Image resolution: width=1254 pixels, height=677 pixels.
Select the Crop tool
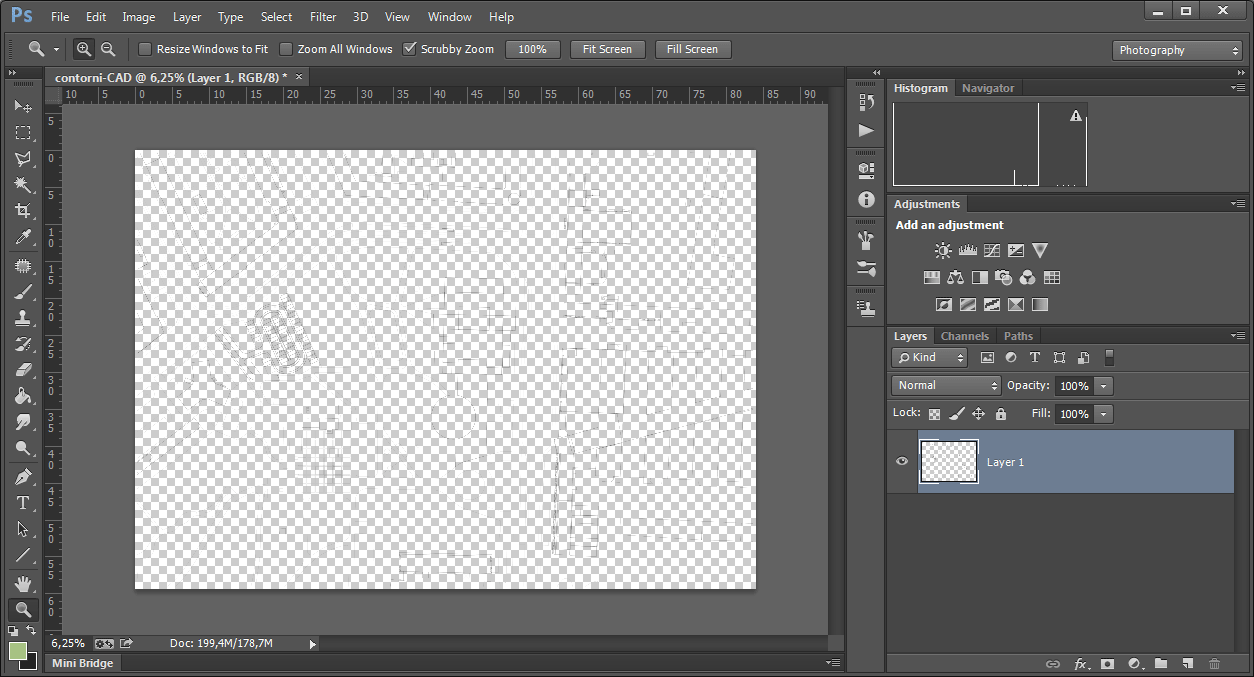[x=23, y=210]
